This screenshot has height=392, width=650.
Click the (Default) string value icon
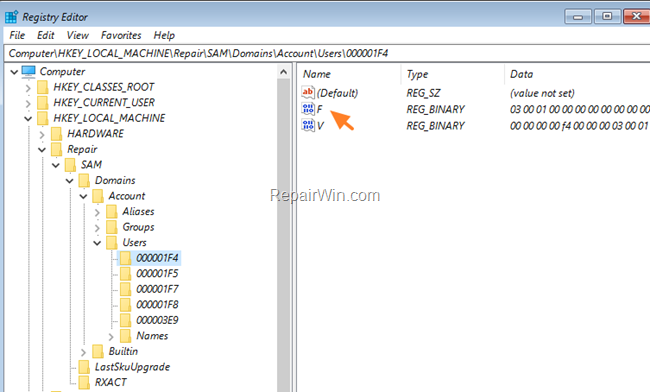coord(308,92)
